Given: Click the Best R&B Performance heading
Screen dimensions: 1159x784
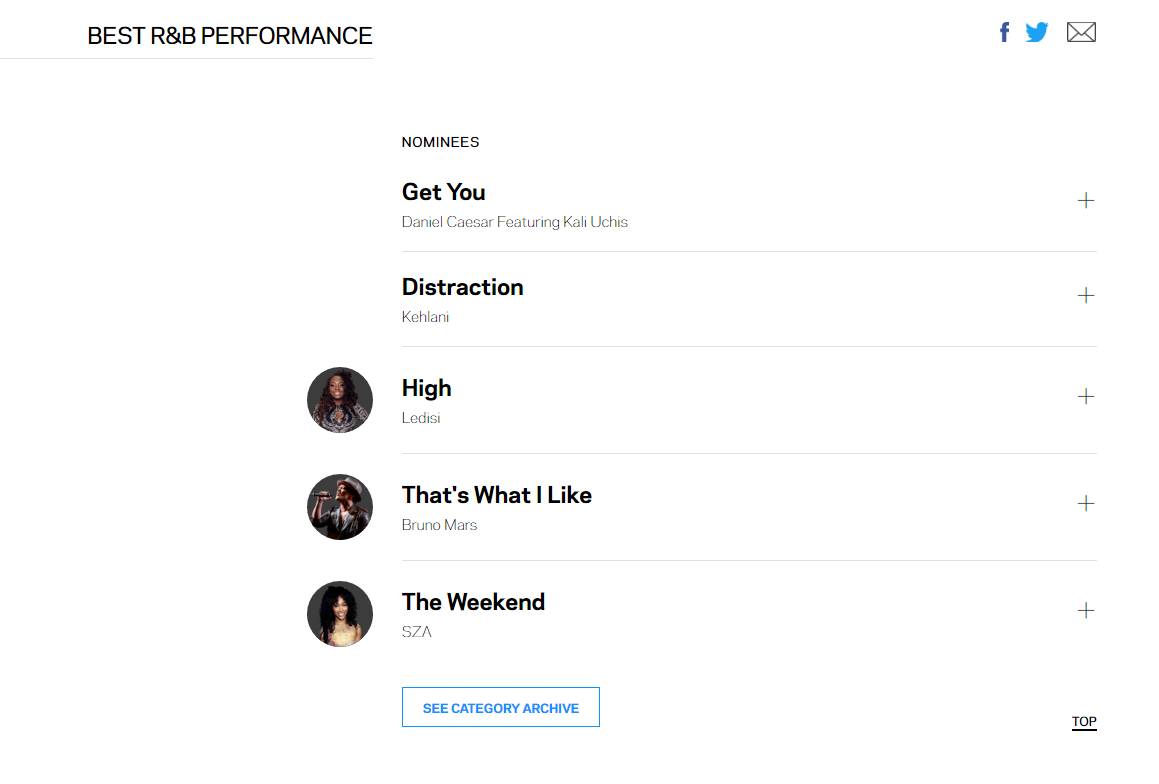Looking at the screenshot, I should [230, 36].
